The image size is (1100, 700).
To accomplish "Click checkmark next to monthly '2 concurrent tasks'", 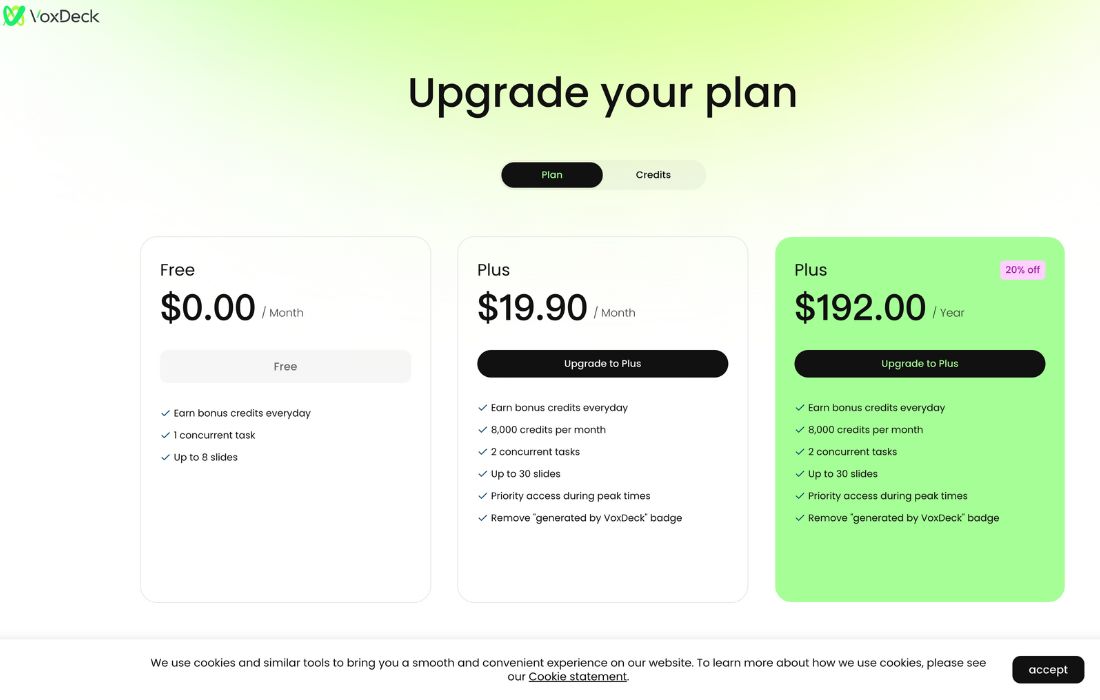I will click(482, 452).
